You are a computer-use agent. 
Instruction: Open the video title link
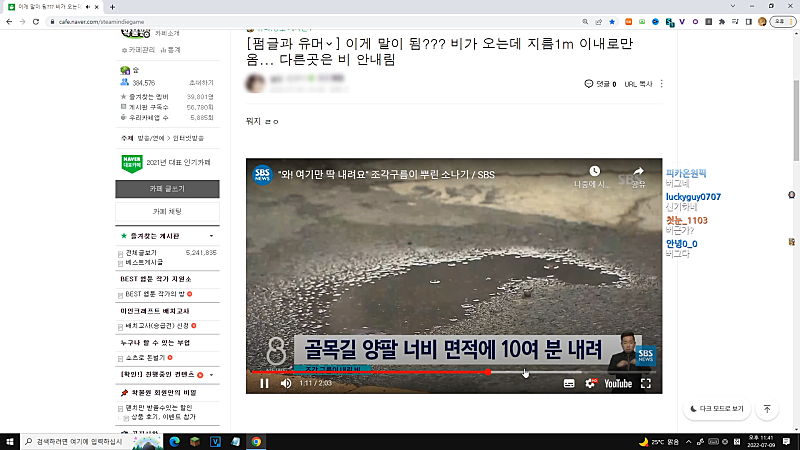click(386, 174)
